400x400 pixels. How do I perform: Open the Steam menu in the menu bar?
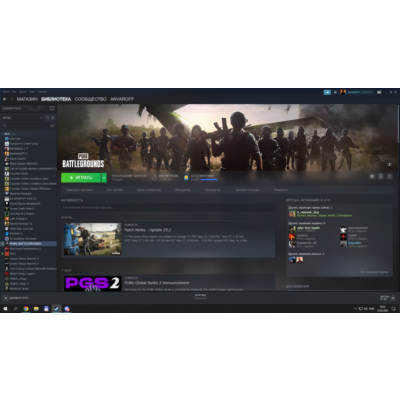tap(6, 92)
